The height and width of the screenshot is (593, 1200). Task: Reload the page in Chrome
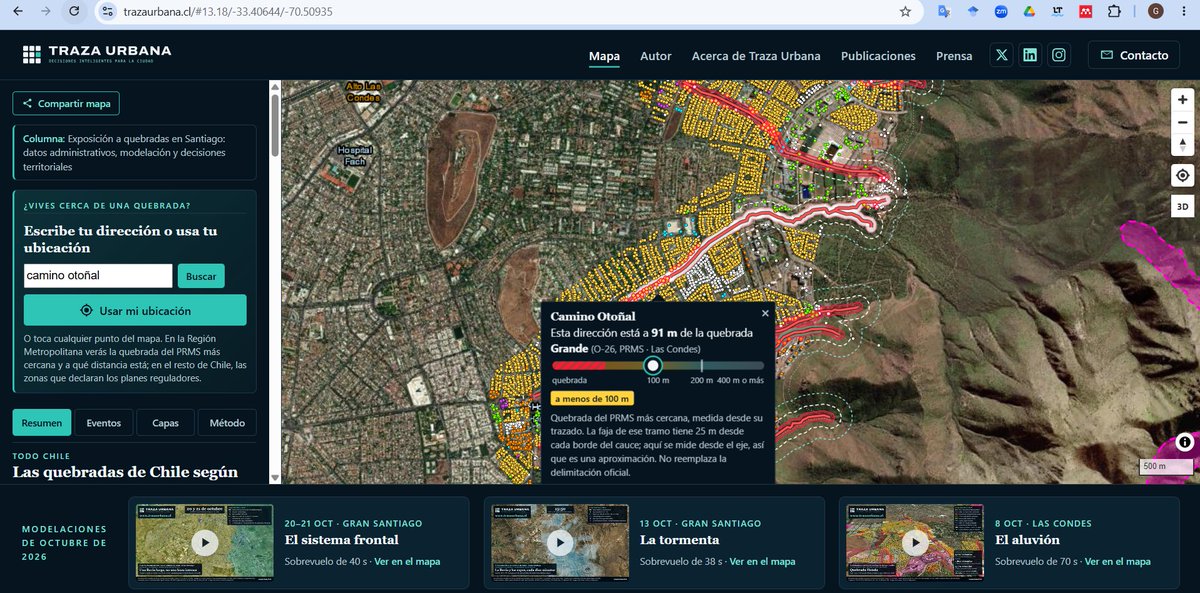coord(74,12)
